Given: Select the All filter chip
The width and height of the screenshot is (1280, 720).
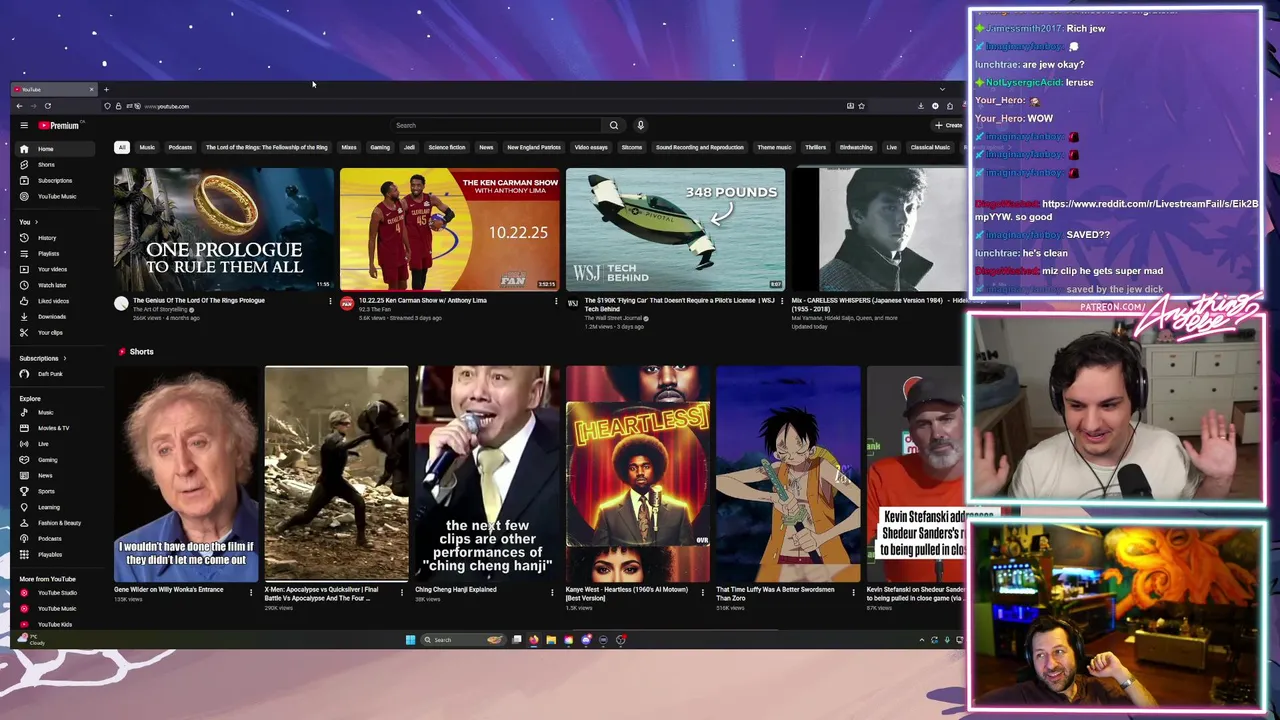Looking at the screenshot, I should (122, 147).
